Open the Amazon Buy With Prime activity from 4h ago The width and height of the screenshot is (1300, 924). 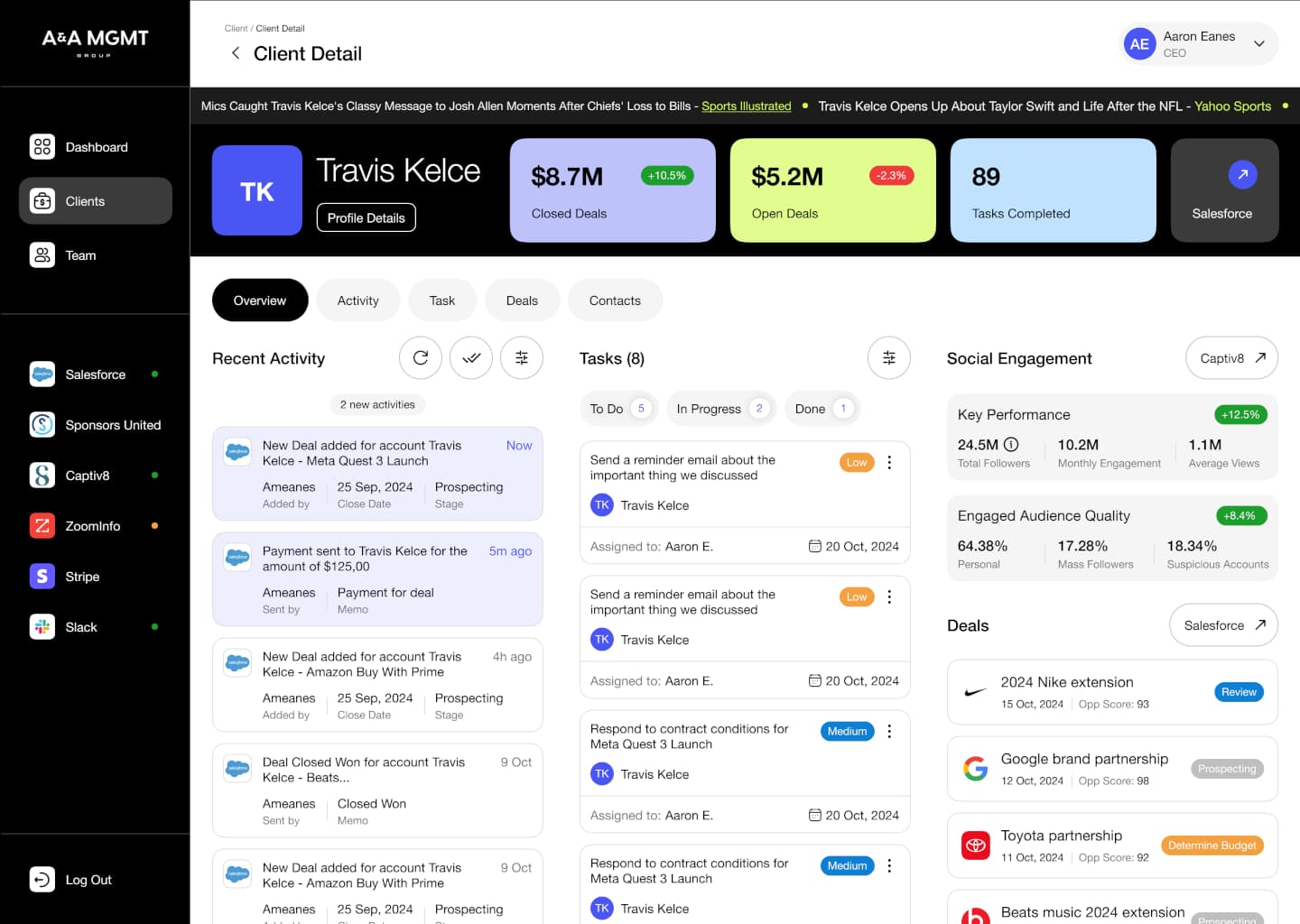(377, 685)
